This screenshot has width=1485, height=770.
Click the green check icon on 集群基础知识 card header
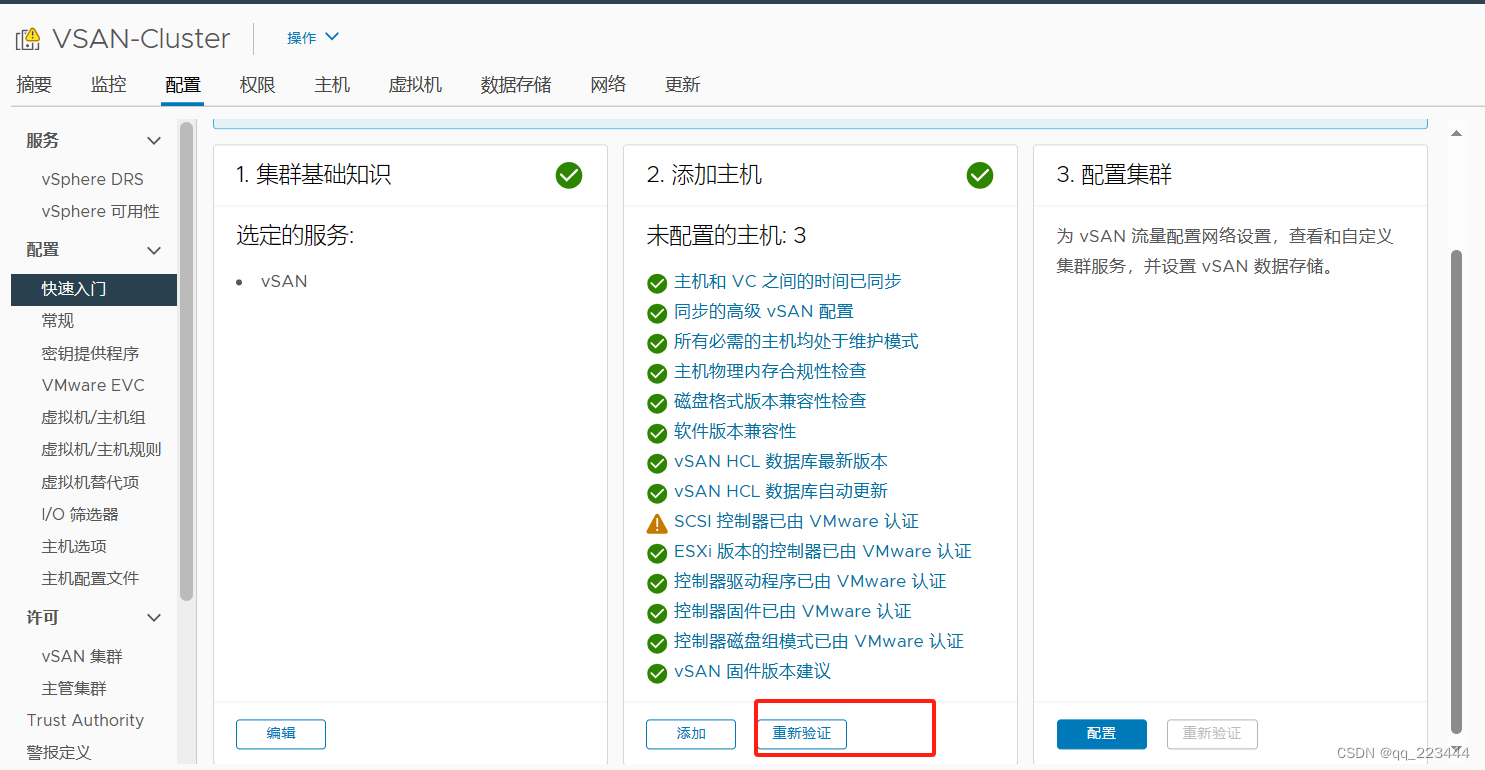(568, 175)
